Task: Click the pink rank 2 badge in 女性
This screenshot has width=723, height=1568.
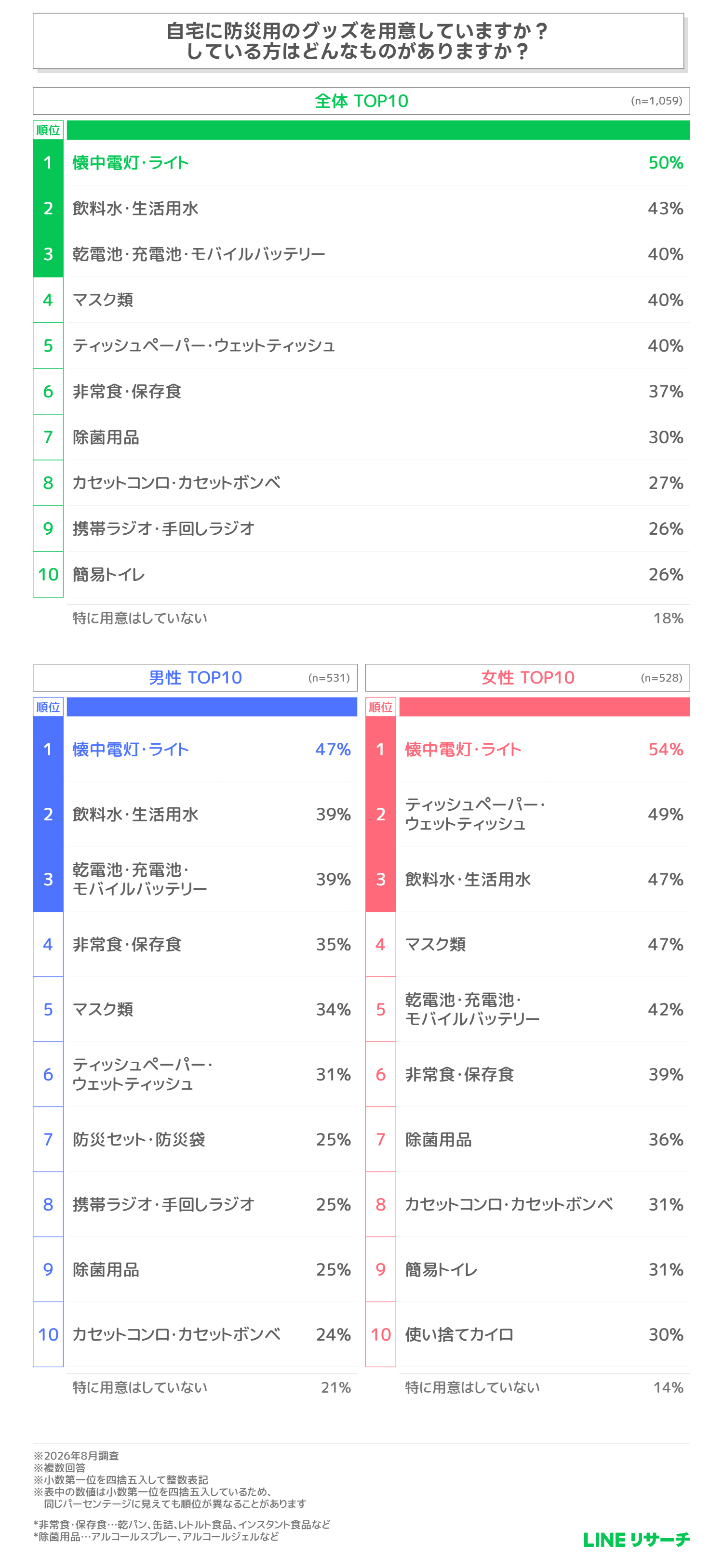Action: click(381, 814)
